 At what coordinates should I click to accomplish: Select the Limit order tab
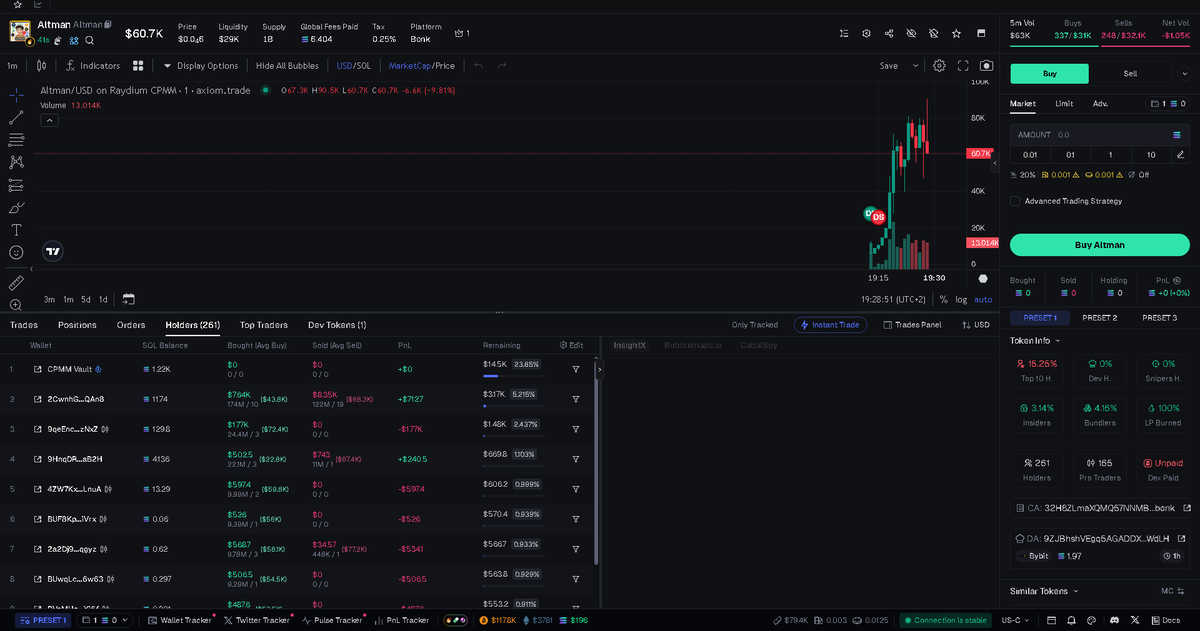1064,103
